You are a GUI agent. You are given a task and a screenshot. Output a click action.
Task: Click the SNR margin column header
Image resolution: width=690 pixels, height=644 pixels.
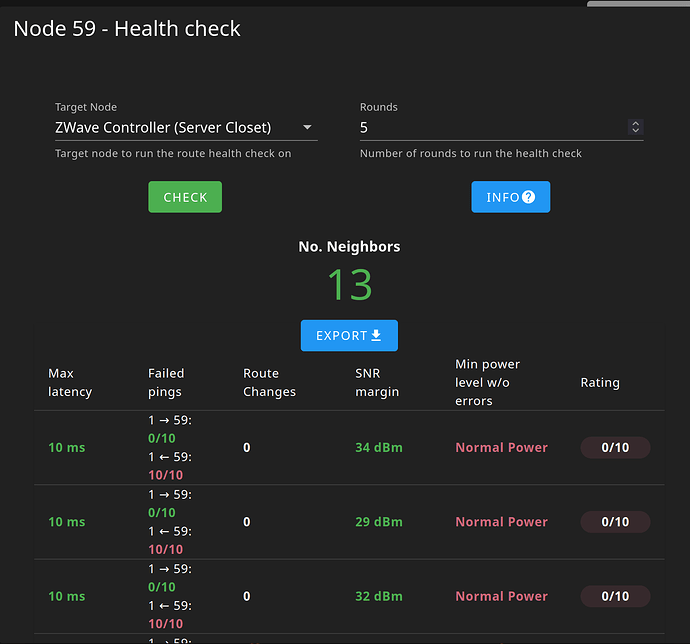click(377, 382)
